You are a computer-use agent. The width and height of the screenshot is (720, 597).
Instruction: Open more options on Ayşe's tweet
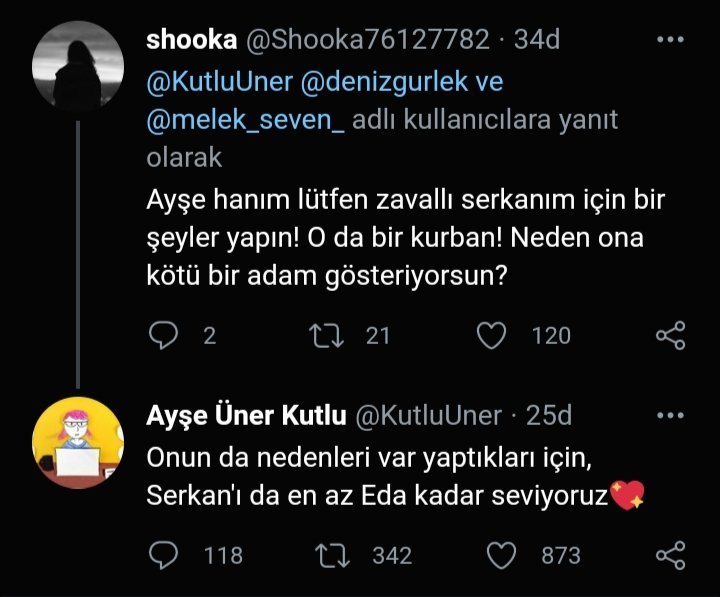coord(669,415)
